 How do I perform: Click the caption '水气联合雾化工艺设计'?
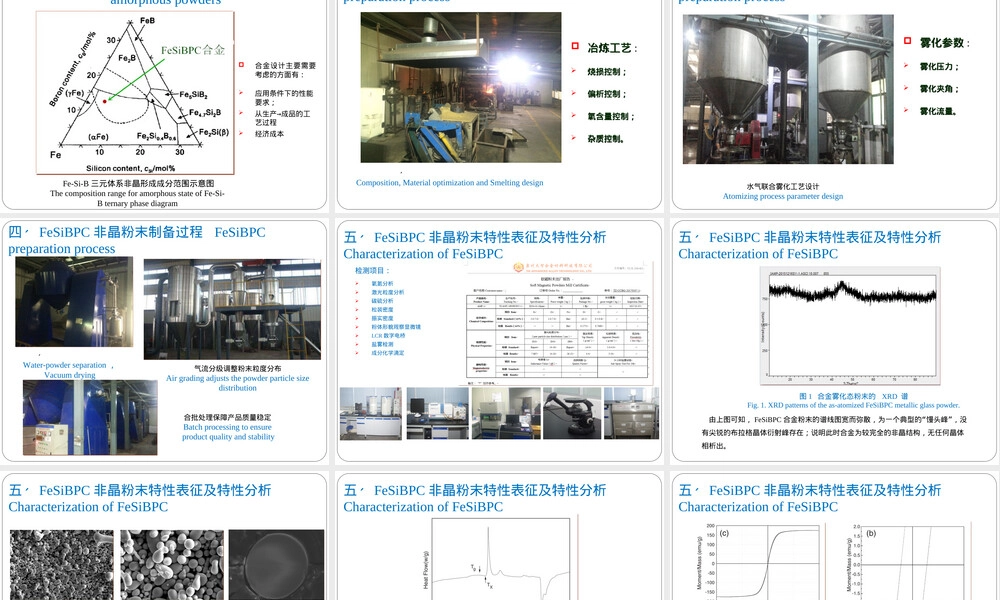[x=783, y=186]
